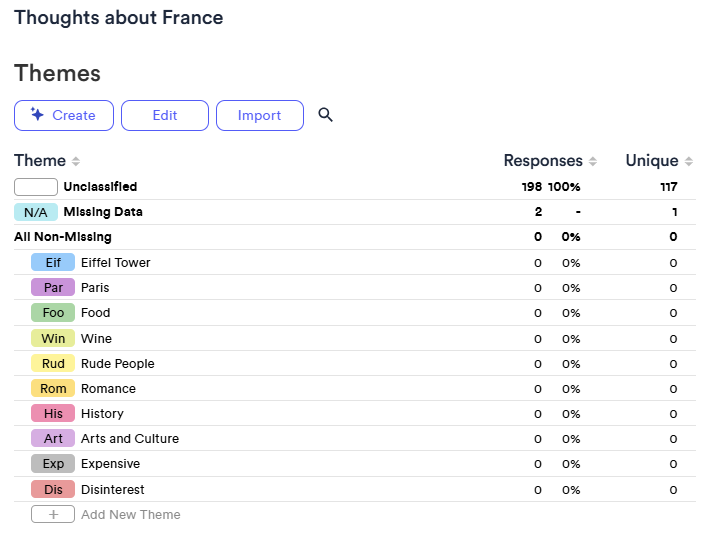Image resolution: width=713 pixels, height=533 pixels.
Task: Click the Create button
Action: click(x=64, y=116)
